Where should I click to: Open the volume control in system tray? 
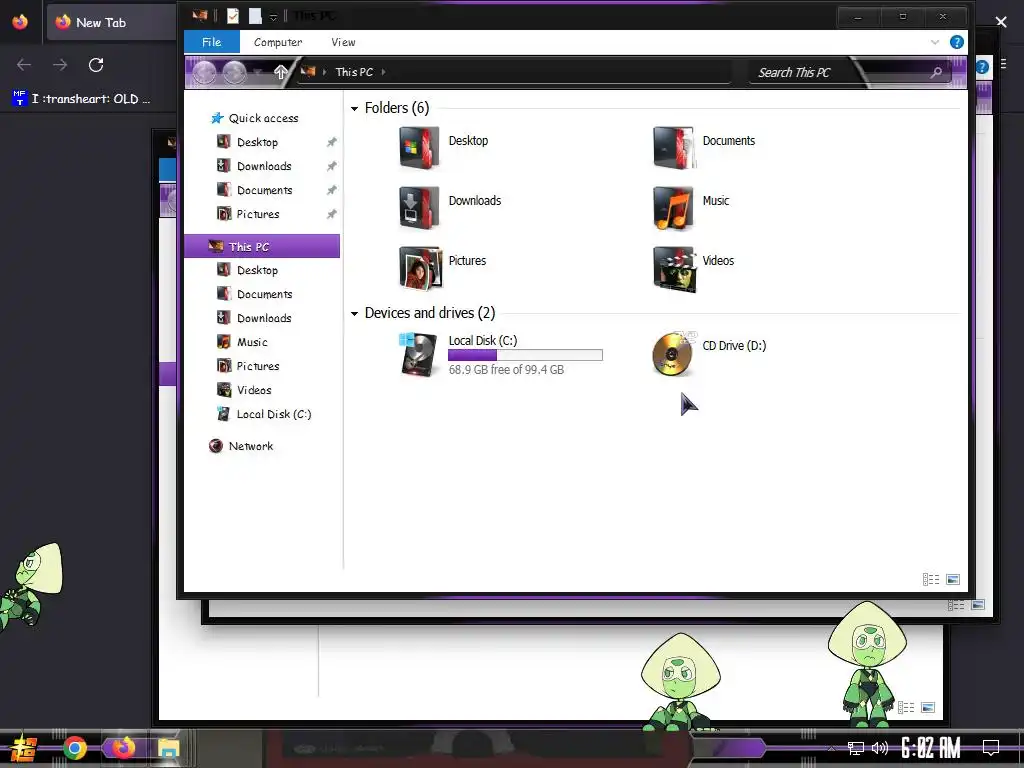(880, 748)
